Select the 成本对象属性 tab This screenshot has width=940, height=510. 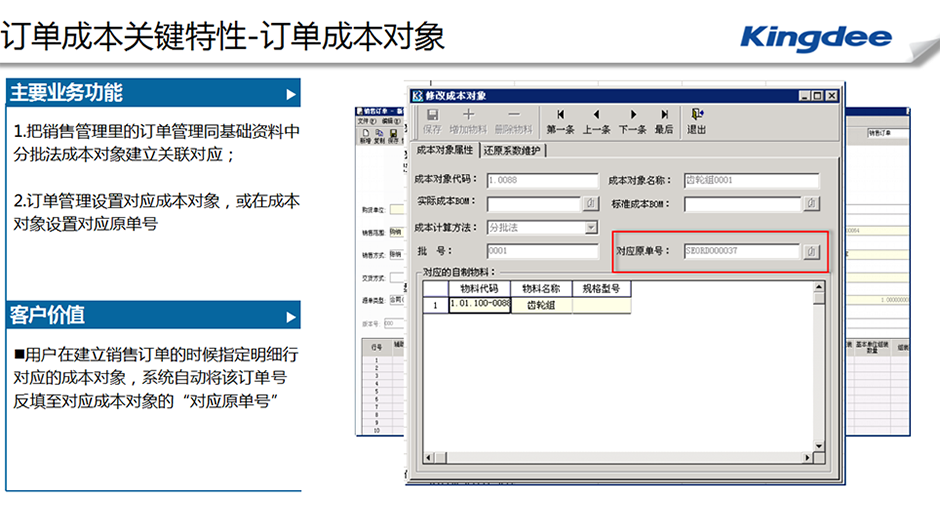coord(443,151)
